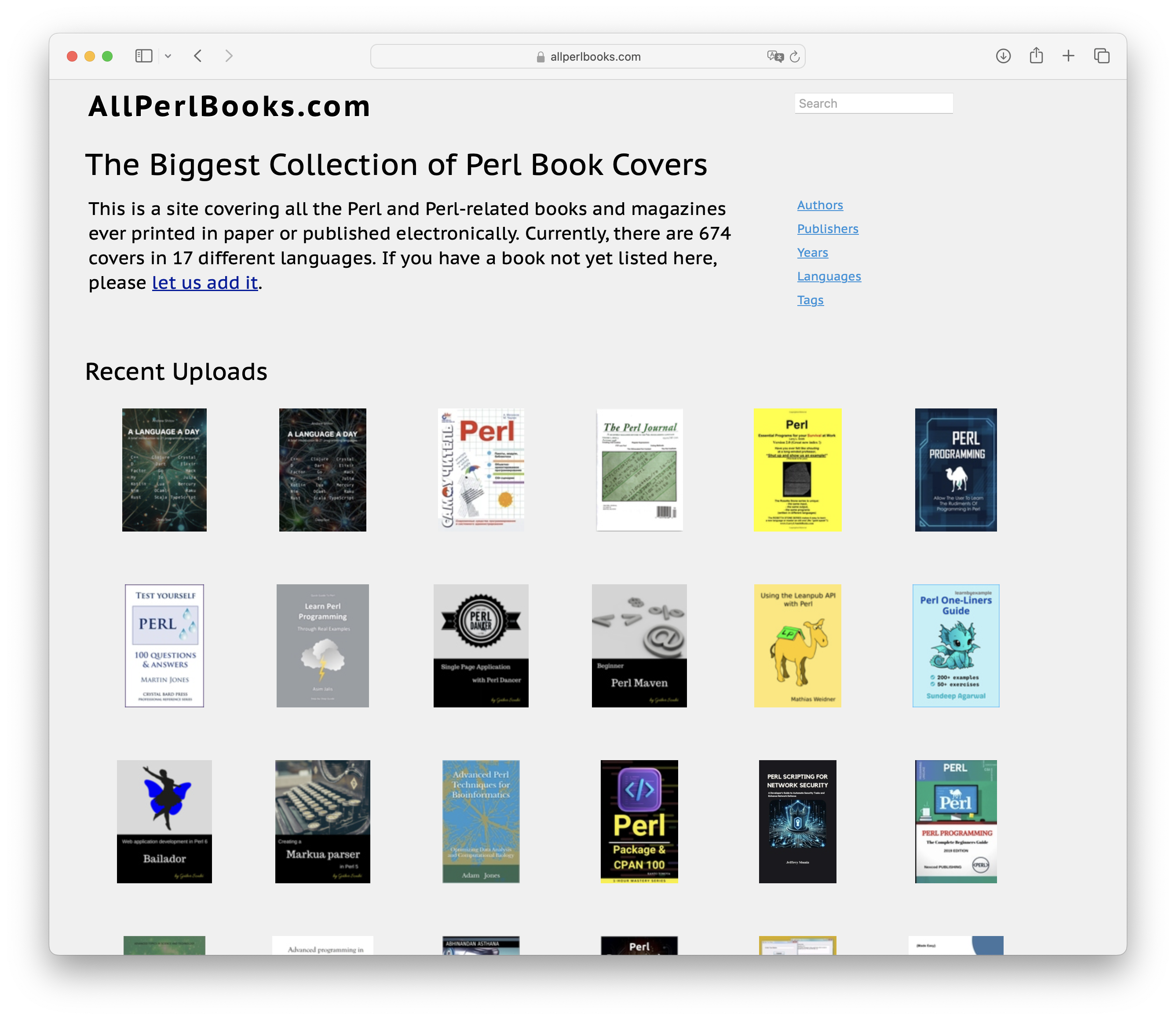The image size is (1176, 1020).
Task: Follow the 'let us add it' link
Action: (205, 283)
